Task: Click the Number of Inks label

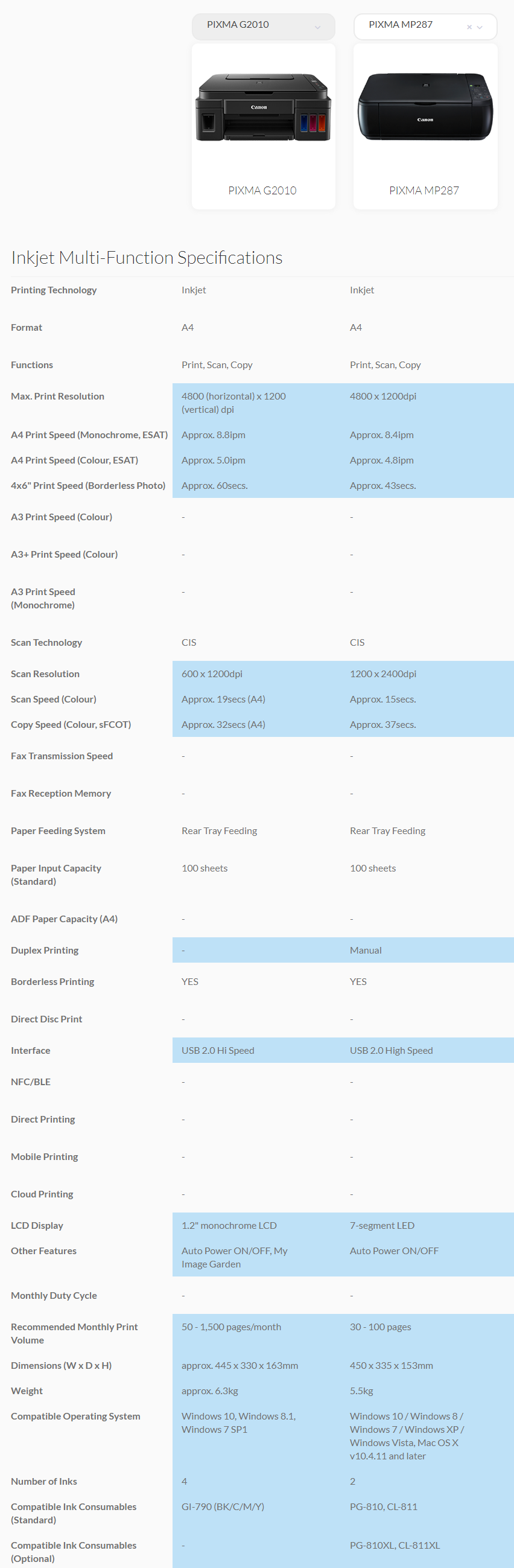Action: coord(44,1482)
